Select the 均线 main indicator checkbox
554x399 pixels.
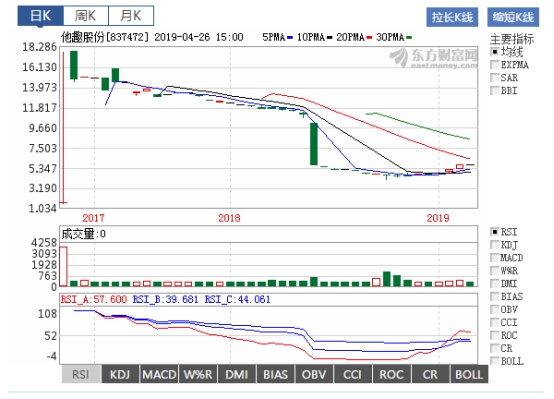click(x=495, y=52)
